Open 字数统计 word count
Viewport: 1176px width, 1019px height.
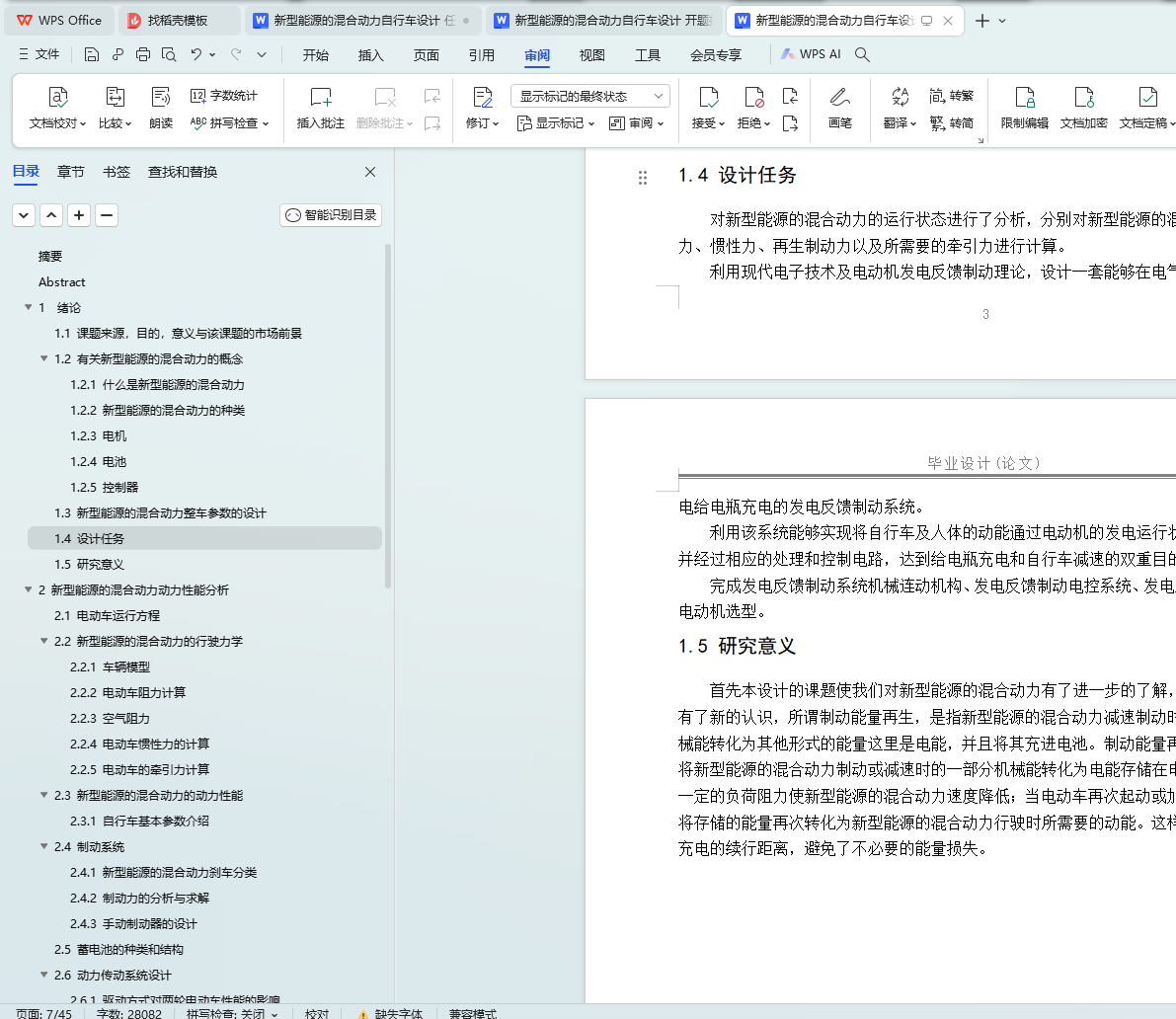point(223,96)
